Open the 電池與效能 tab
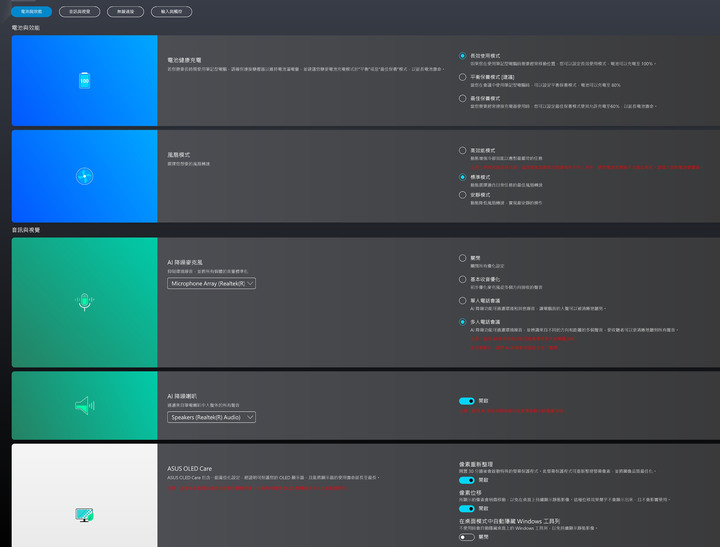Viewport: 720px width, 547px height. 31,11
